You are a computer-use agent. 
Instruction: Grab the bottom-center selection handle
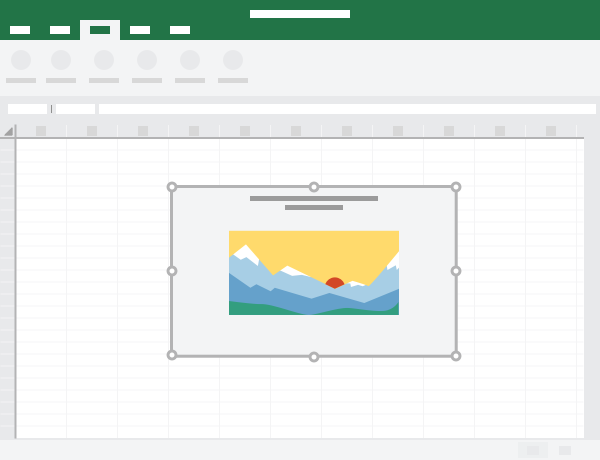314,357
